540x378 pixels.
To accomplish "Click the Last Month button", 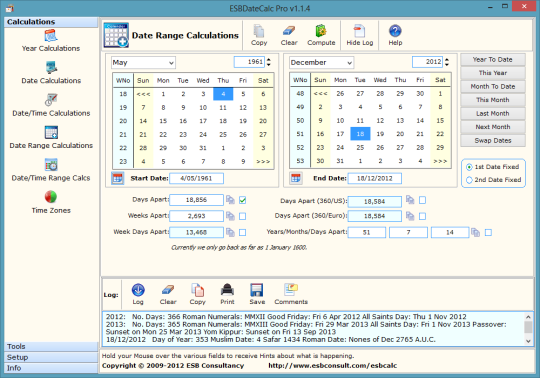I will (493, 114).
